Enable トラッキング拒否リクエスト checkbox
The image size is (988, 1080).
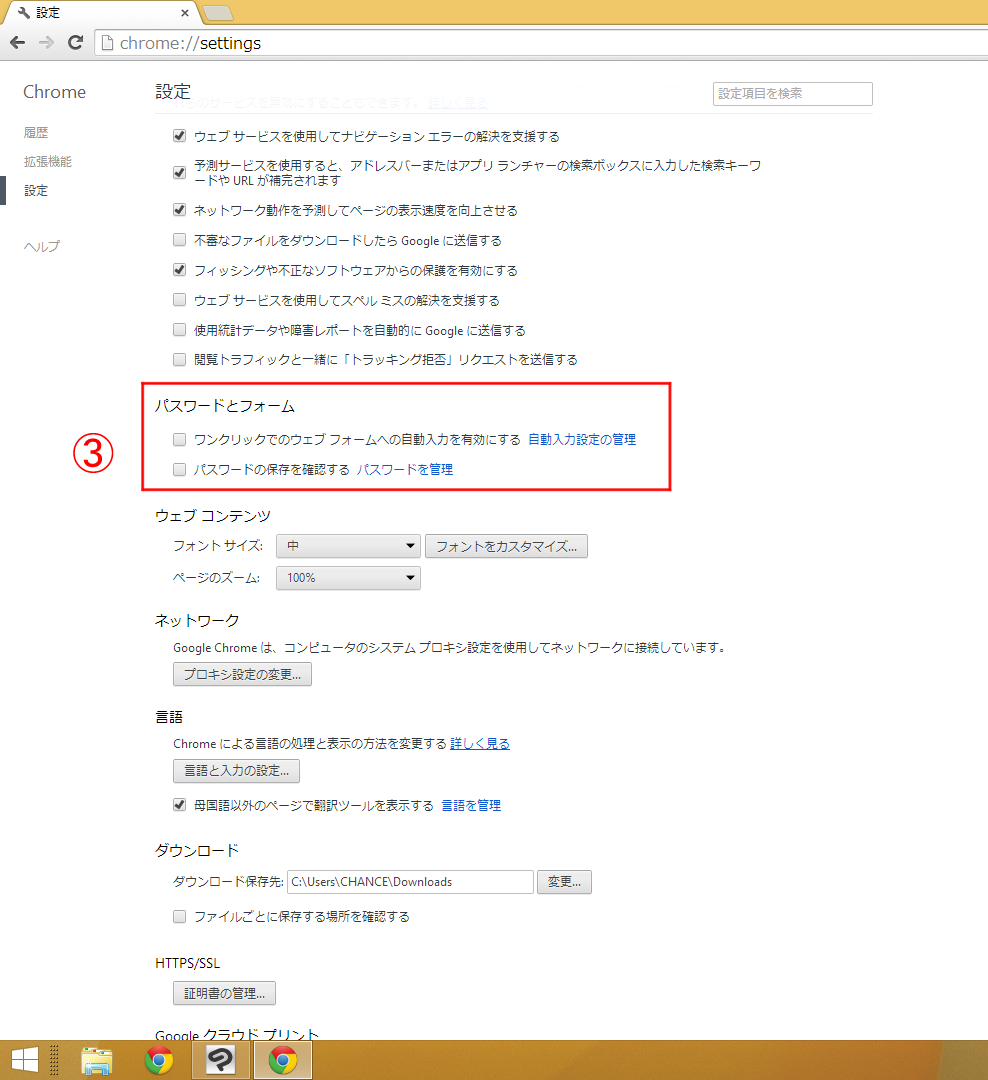(x=179, y=360)
